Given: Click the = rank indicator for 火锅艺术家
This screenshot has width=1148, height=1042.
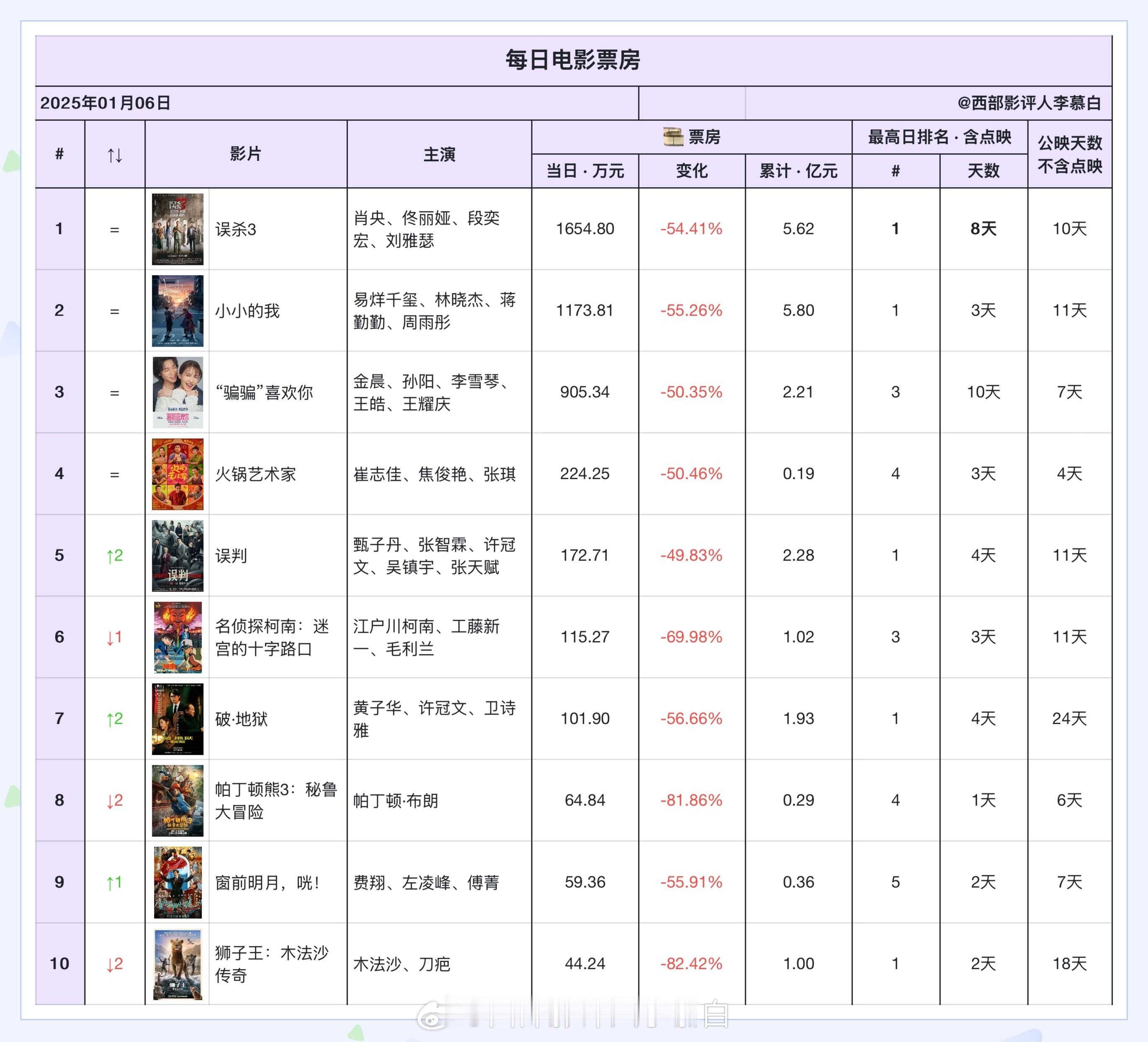Looking at the screenshot, I should pyautogui.click(x=114, y=475).
